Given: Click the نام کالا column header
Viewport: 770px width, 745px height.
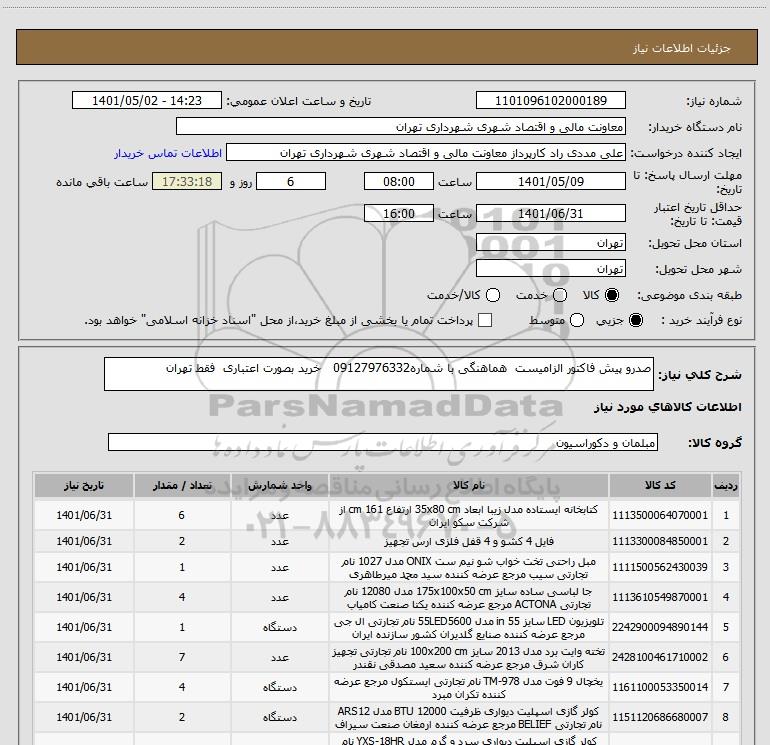Looking at the screenshot, I should click(x=468, y=485).
